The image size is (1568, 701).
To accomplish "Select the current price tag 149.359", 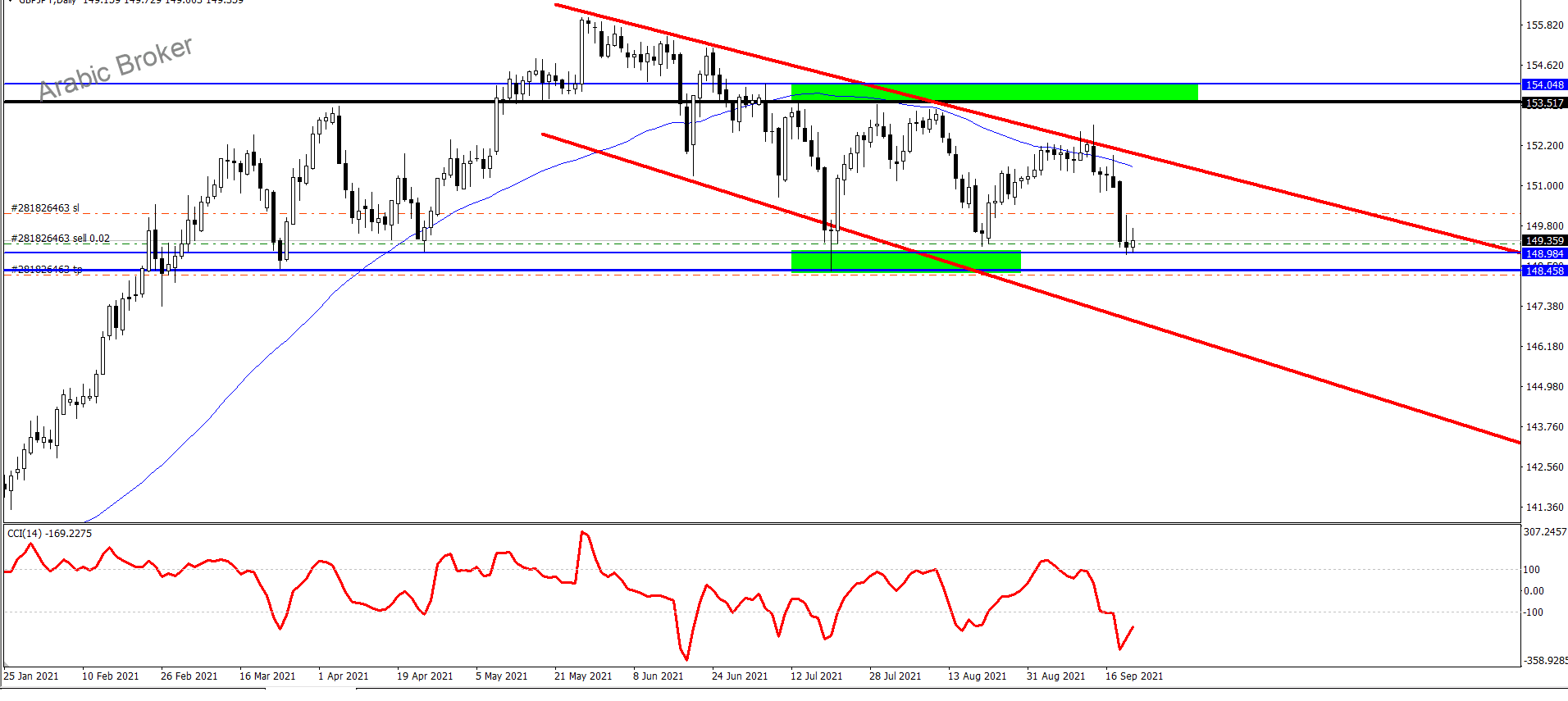I will click(1544, 241).
